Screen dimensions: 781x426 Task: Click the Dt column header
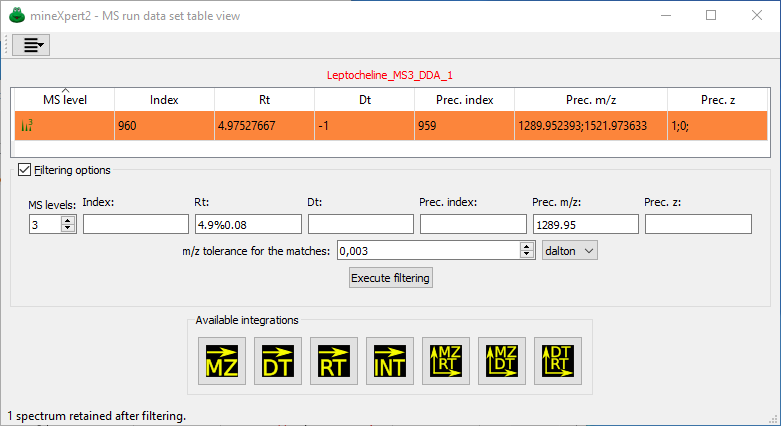[364, 100]
